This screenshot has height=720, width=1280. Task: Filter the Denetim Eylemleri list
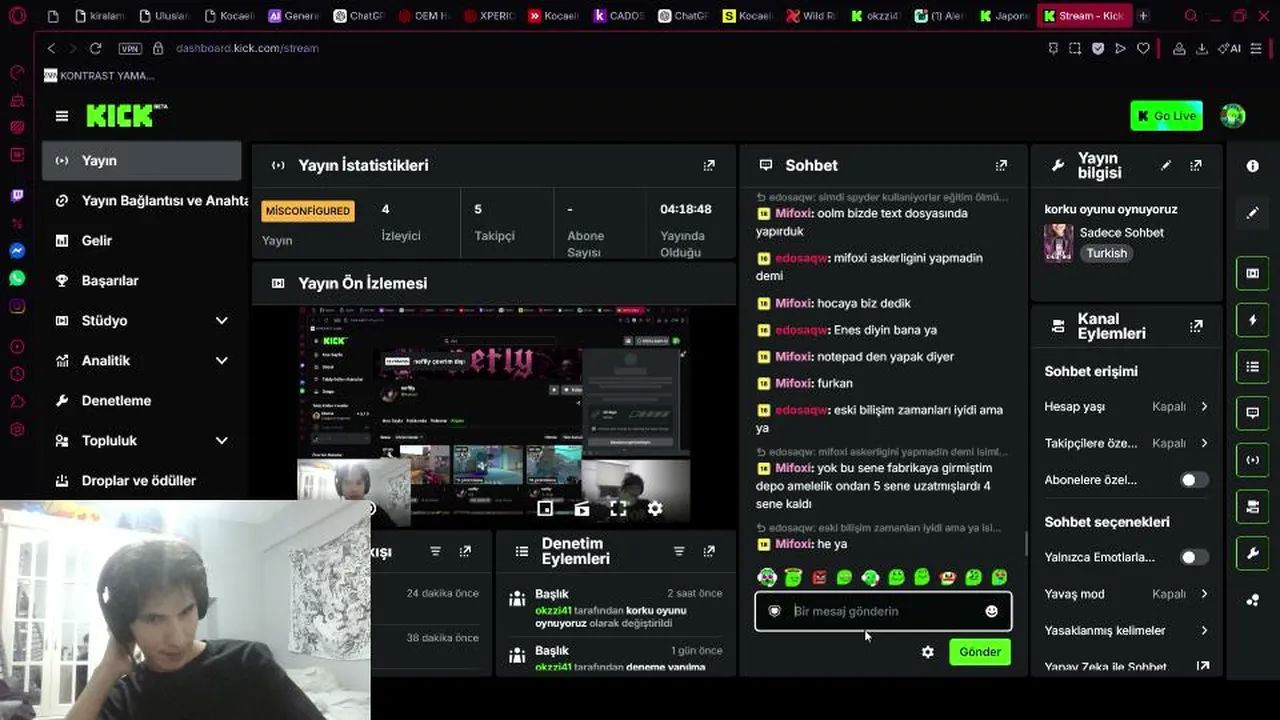(x=679, y=551)
